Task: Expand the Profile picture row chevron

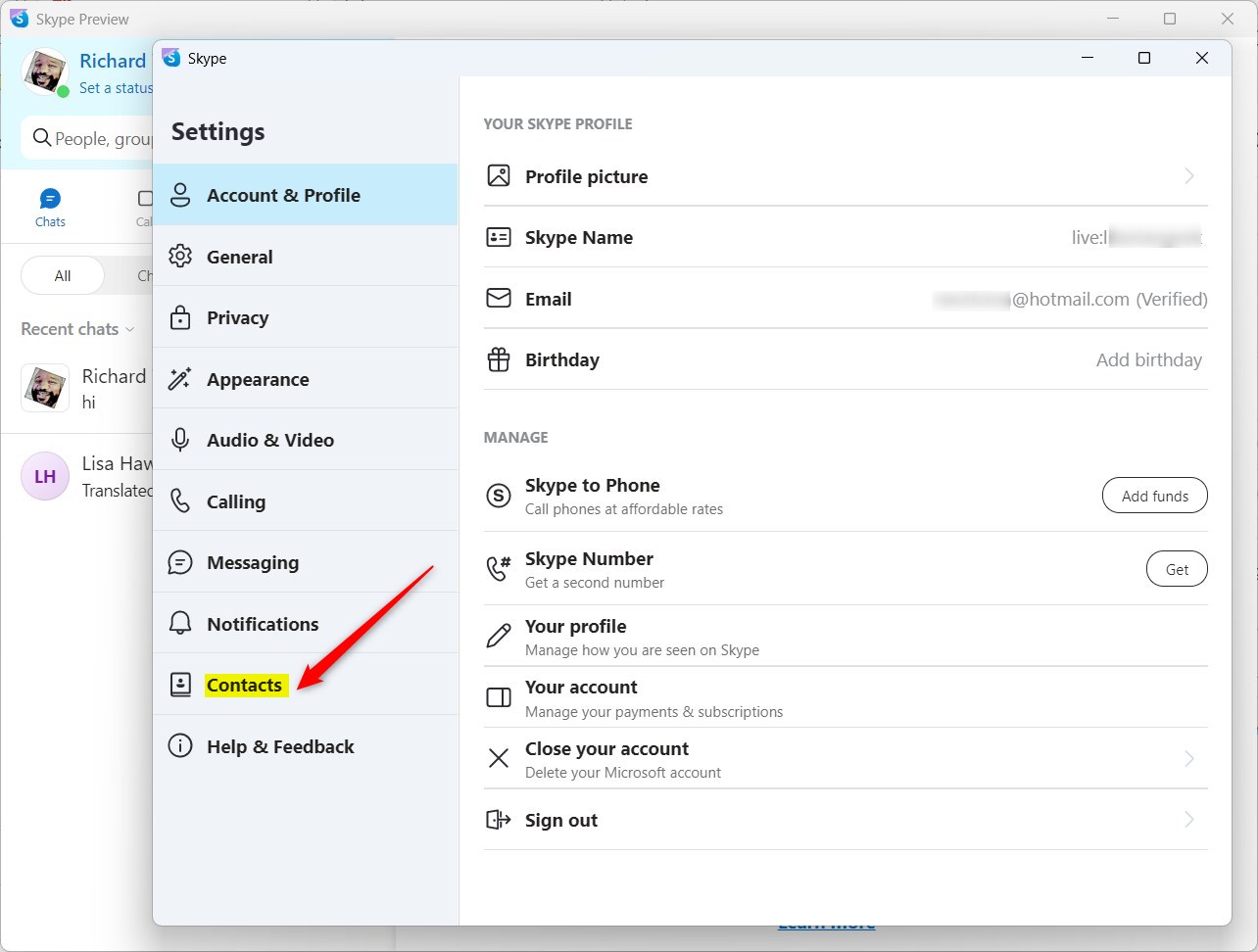Action: 1188,176
